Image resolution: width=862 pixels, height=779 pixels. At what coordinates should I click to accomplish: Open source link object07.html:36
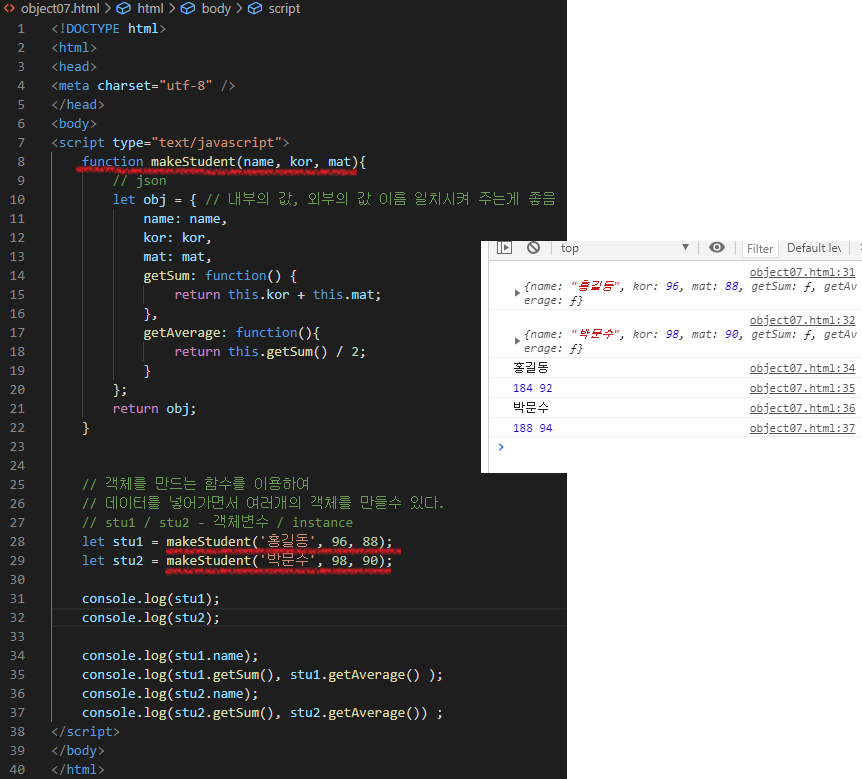tap(802, 408)
